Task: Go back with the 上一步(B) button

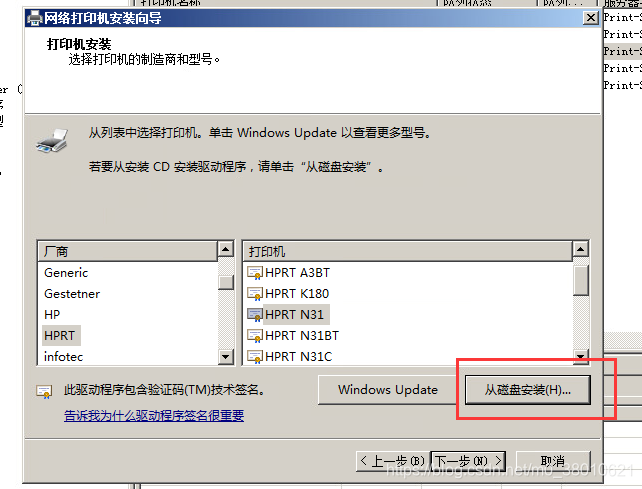Action: 393,461
